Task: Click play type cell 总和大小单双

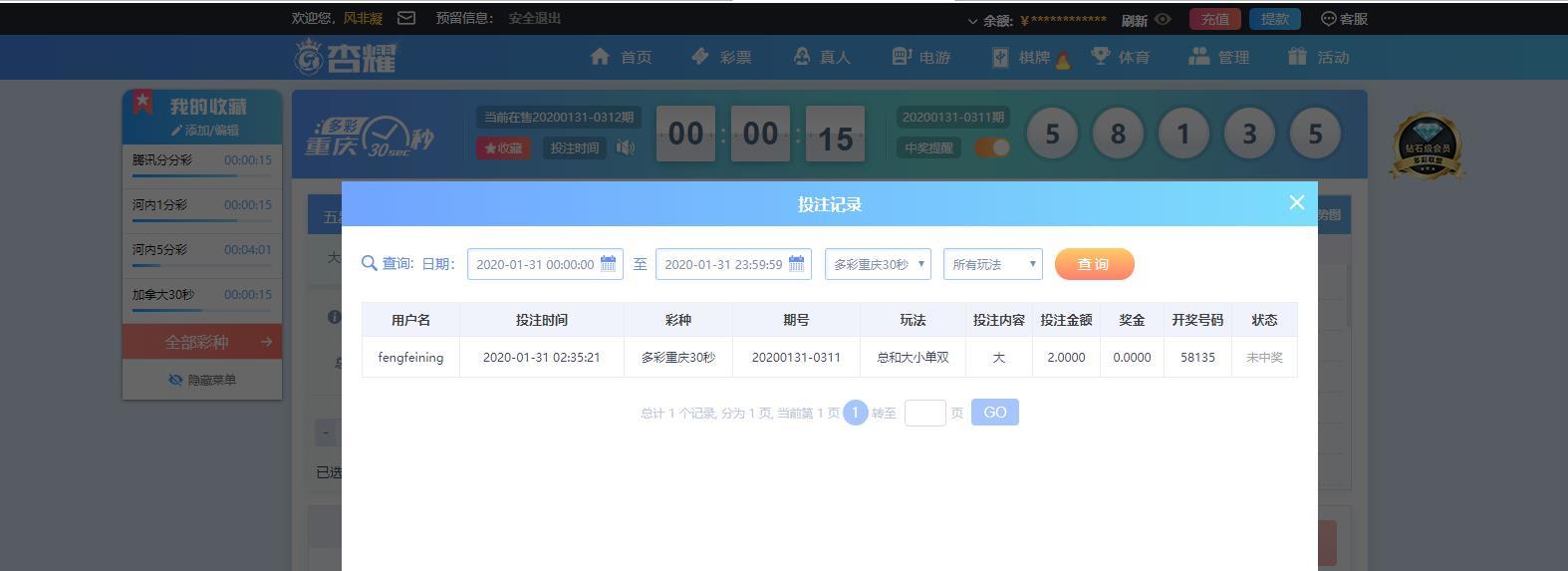Action: [913, 357]
